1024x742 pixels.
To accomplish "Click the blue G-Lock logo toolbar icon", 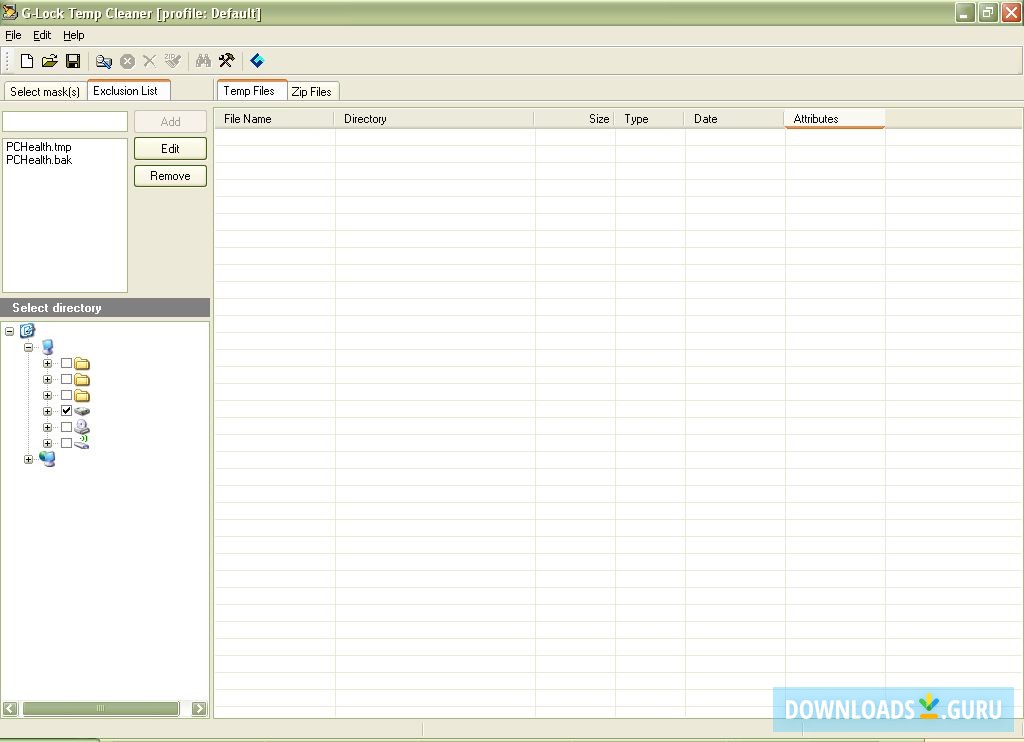I will [257, 61].
